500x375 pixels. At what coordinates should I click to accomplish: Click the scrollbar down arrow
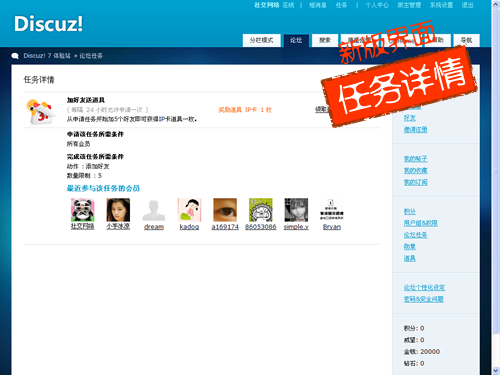point(496,370)
